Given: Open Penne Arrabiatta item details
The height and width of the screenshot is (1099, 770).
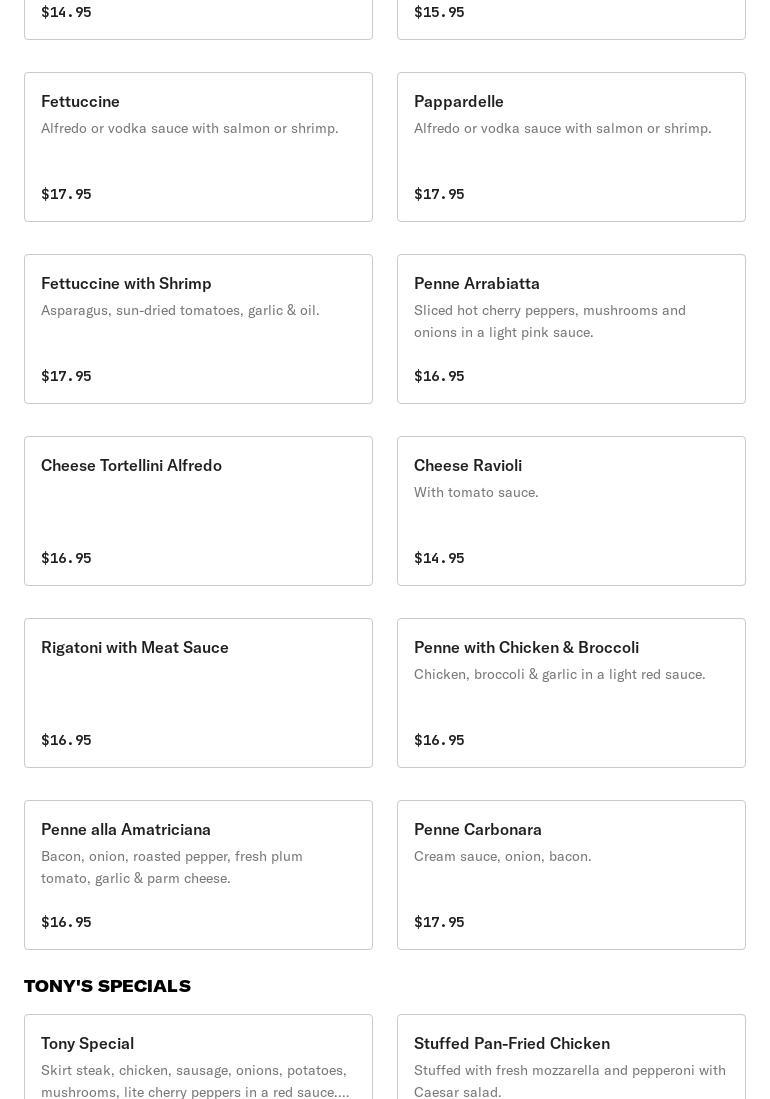Looking at the screenshot, I should pyautogui.click(x=571, y=329).
